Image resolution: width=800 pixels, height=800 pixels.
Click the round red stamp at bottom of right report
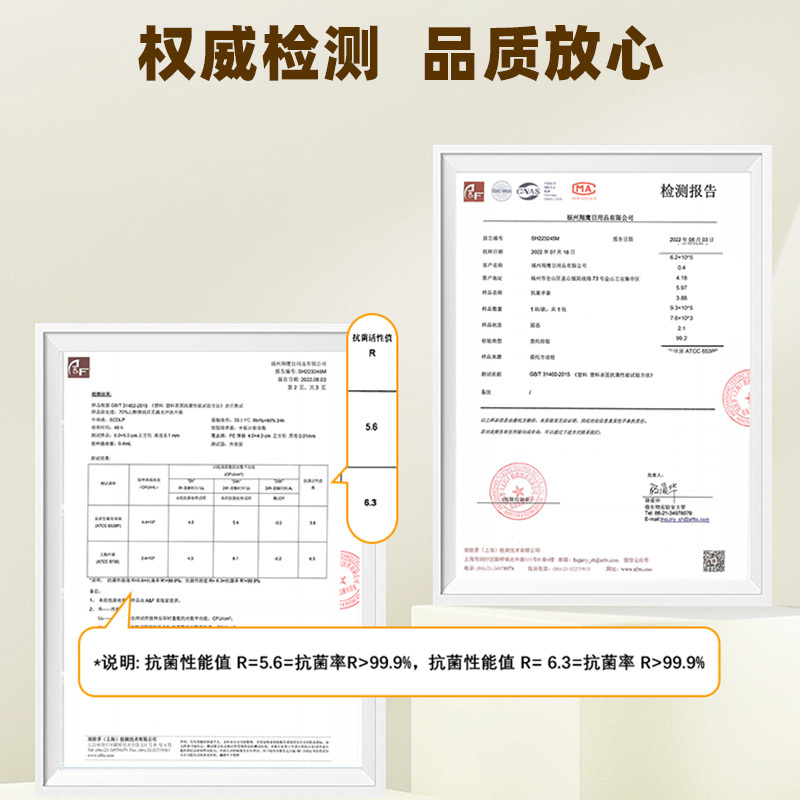click(518, 491)
